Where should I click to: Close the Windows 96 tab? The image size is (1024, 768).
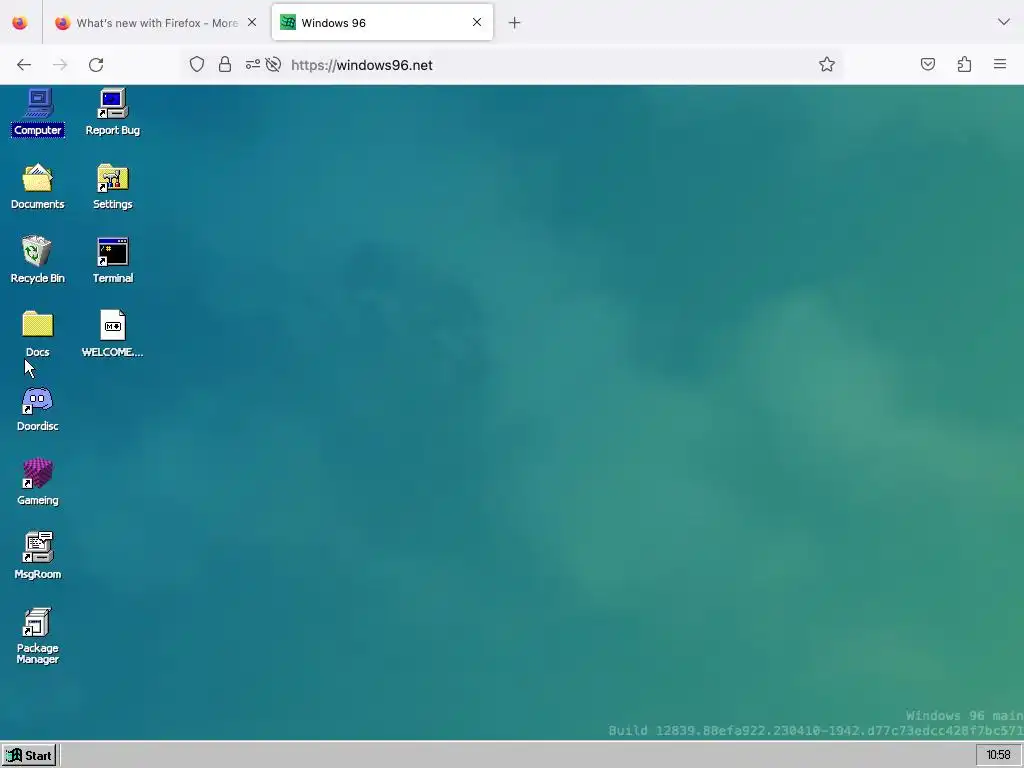[477, 23]
